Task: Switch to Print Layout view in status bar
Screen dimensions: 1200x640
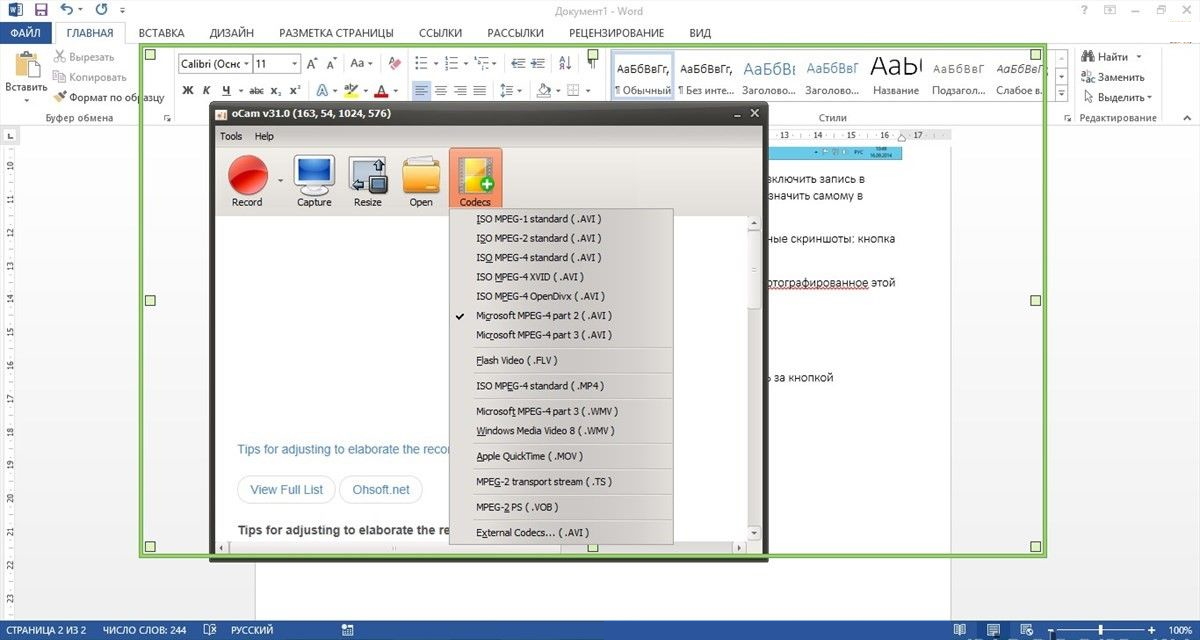Action: pyautogui.click(x=994, y=630)
